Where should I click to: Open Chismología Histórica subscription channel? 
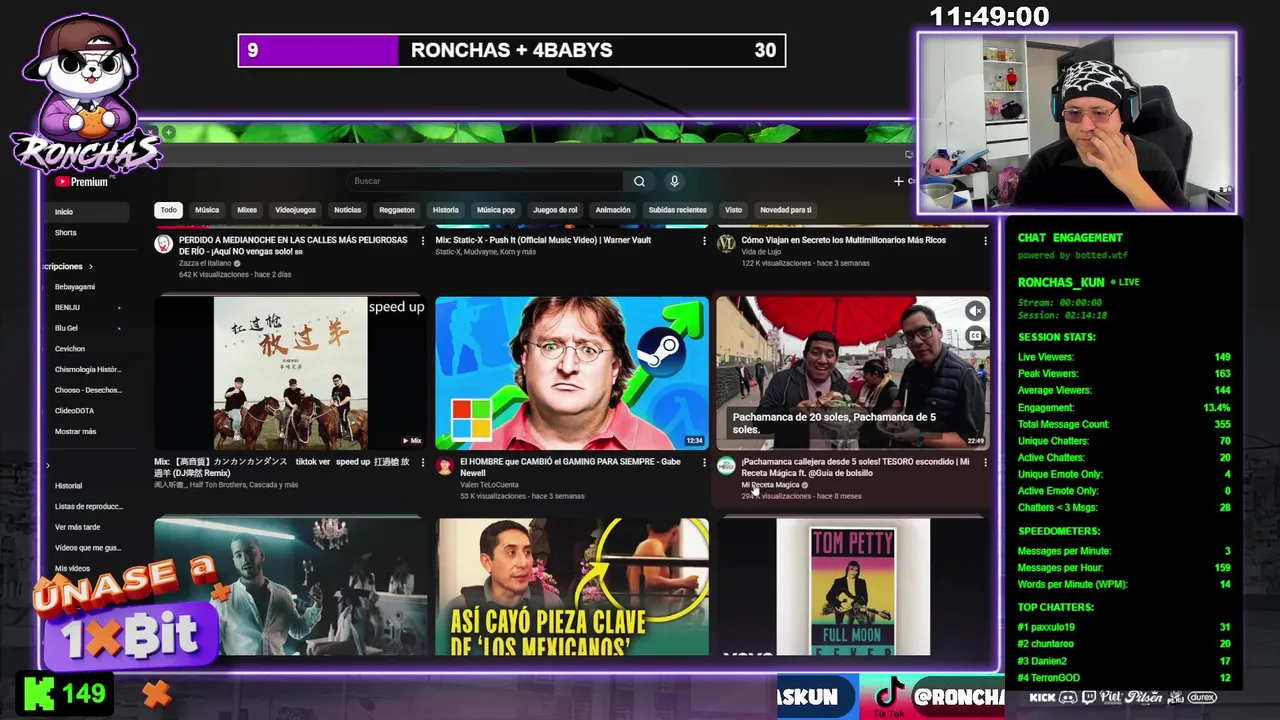point(88,370)
